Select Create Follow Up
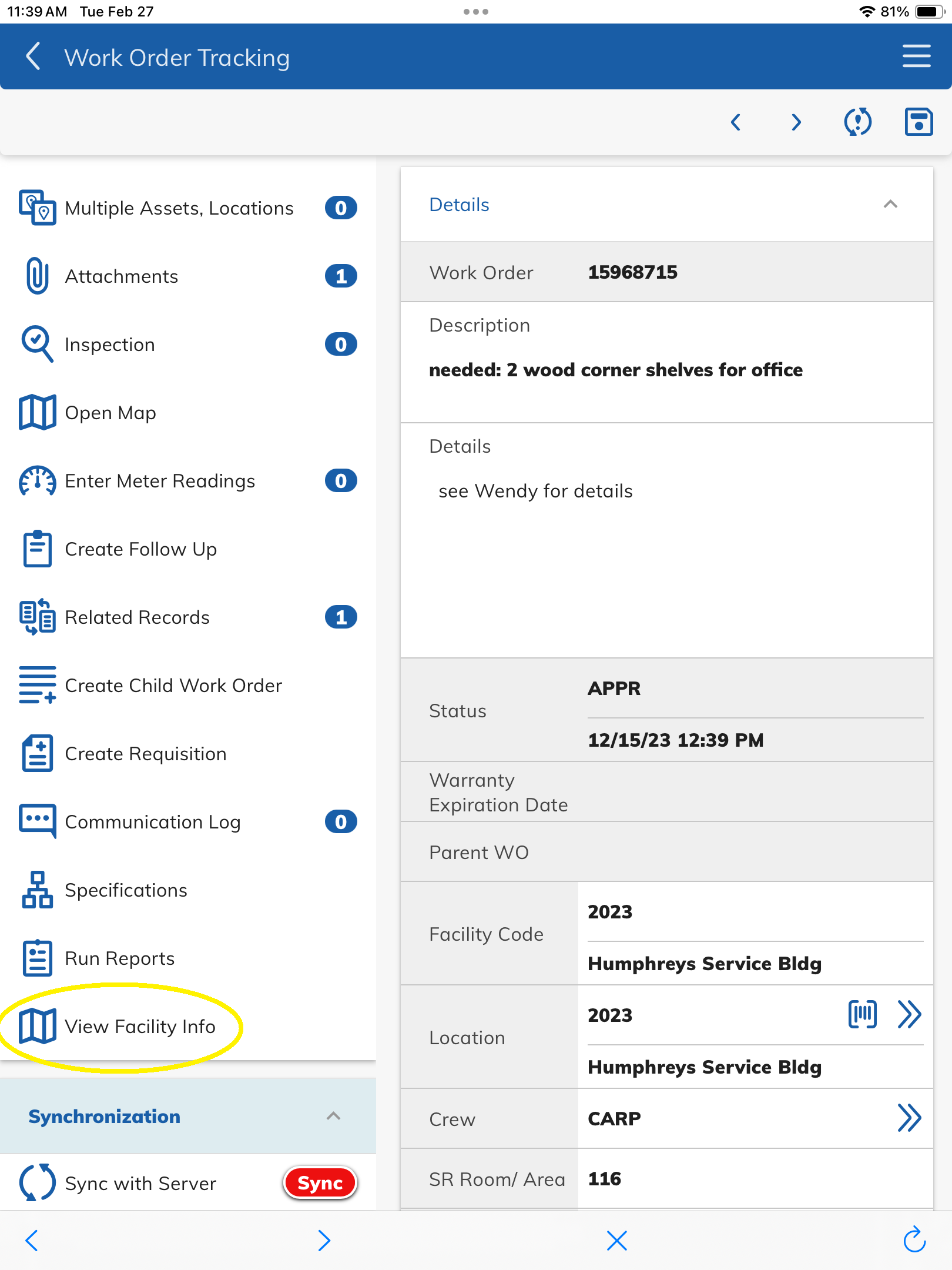The height and width of the screenshot is (1270, 952). click(188, 549)
